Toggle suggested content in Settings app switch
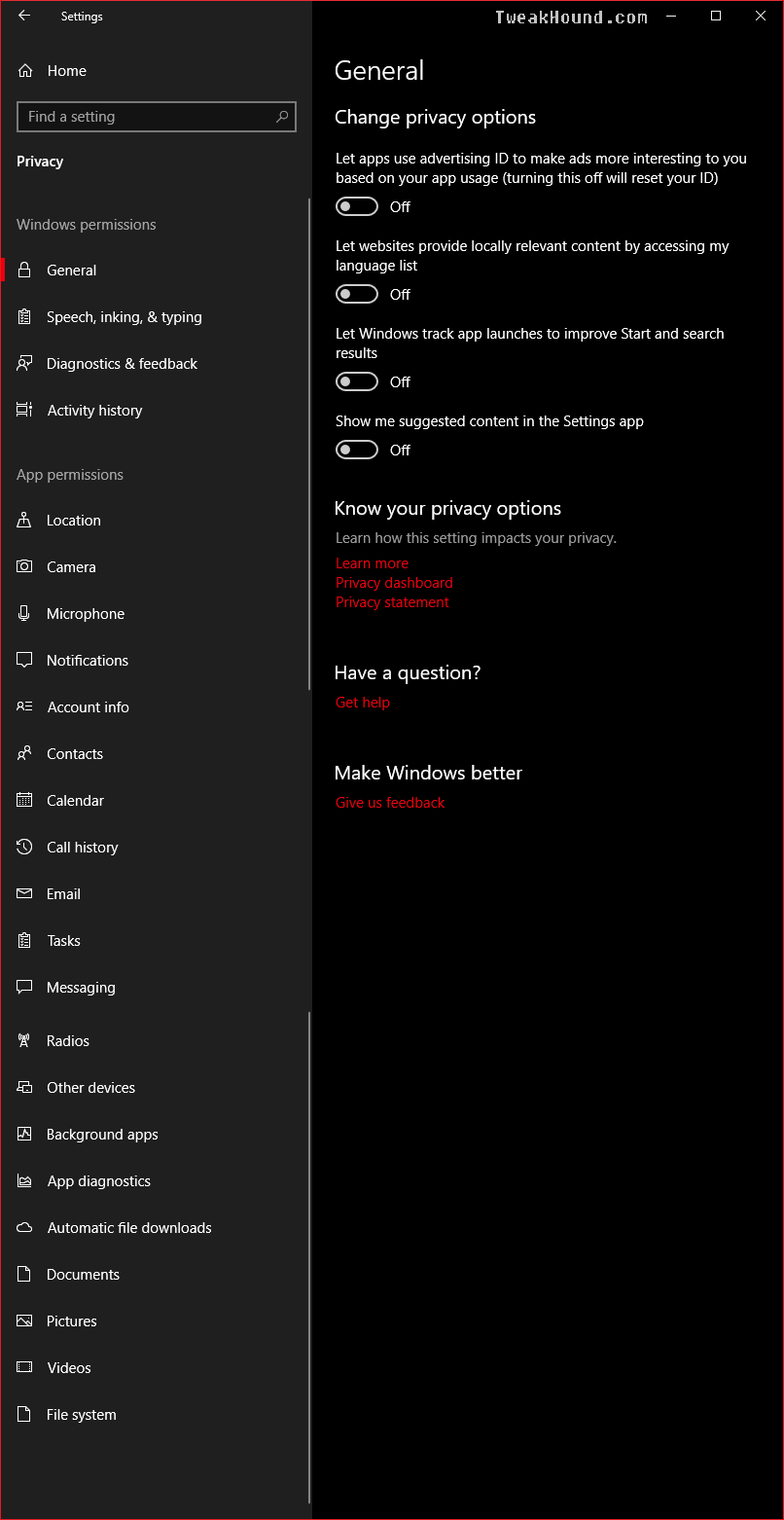The width and height of the screenshot is (784, 1520). coord(357,450)
